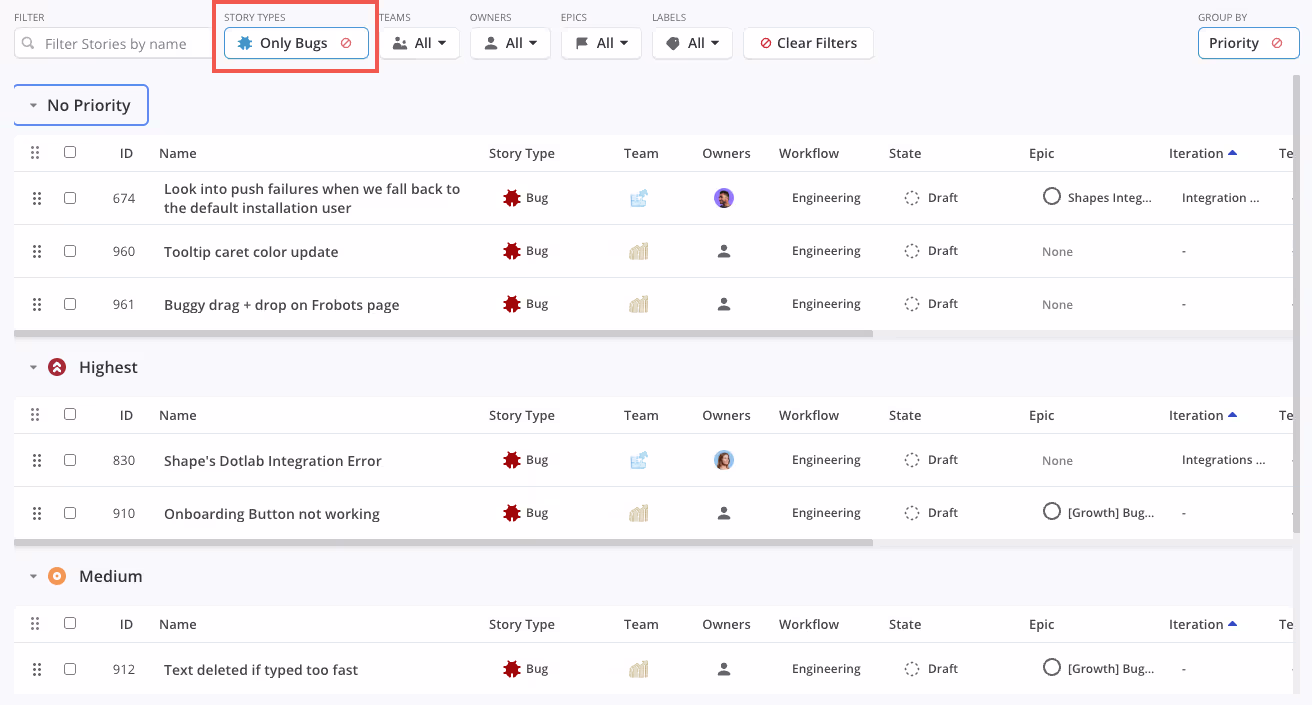This screenshot has height=705, width=1312.
Task: Click Bug icon in story 674 row
Action: coord(512,198)
